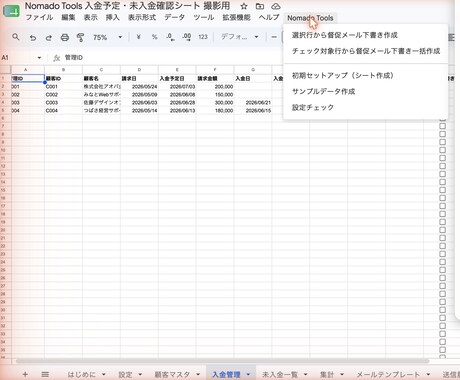
Task: Click the horizontal scrollbar
Action: tap(222, 361)
